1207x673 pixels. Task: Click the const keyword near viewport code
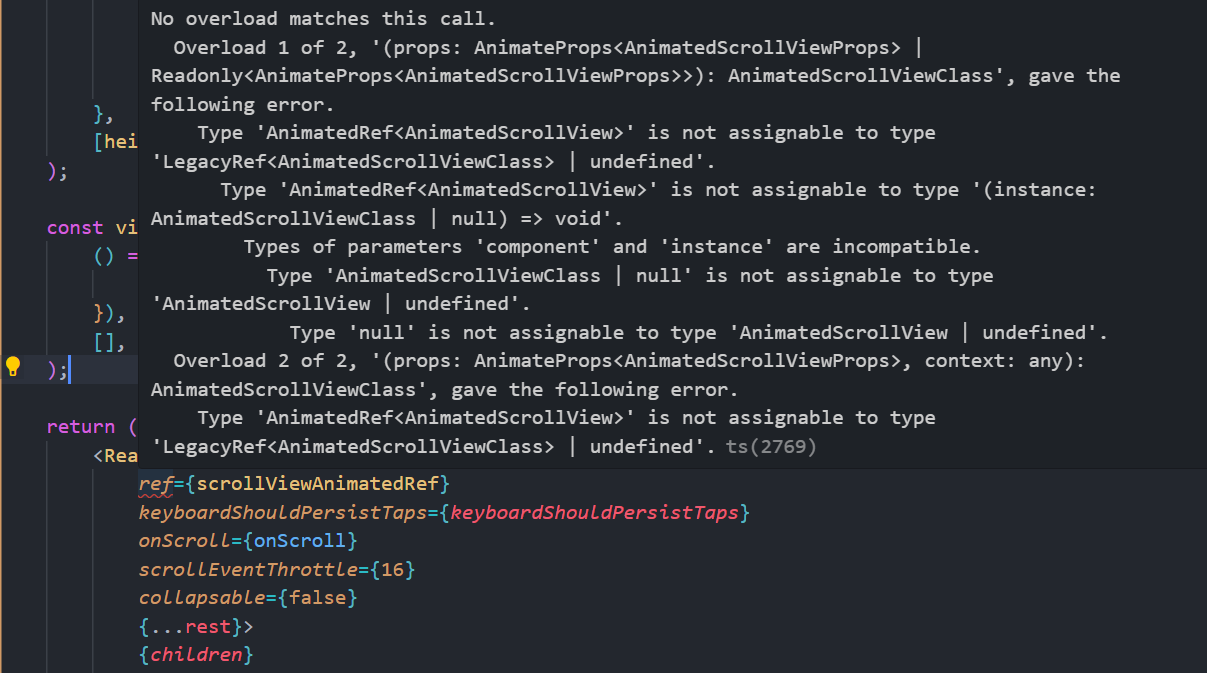(x=74, y=227)
